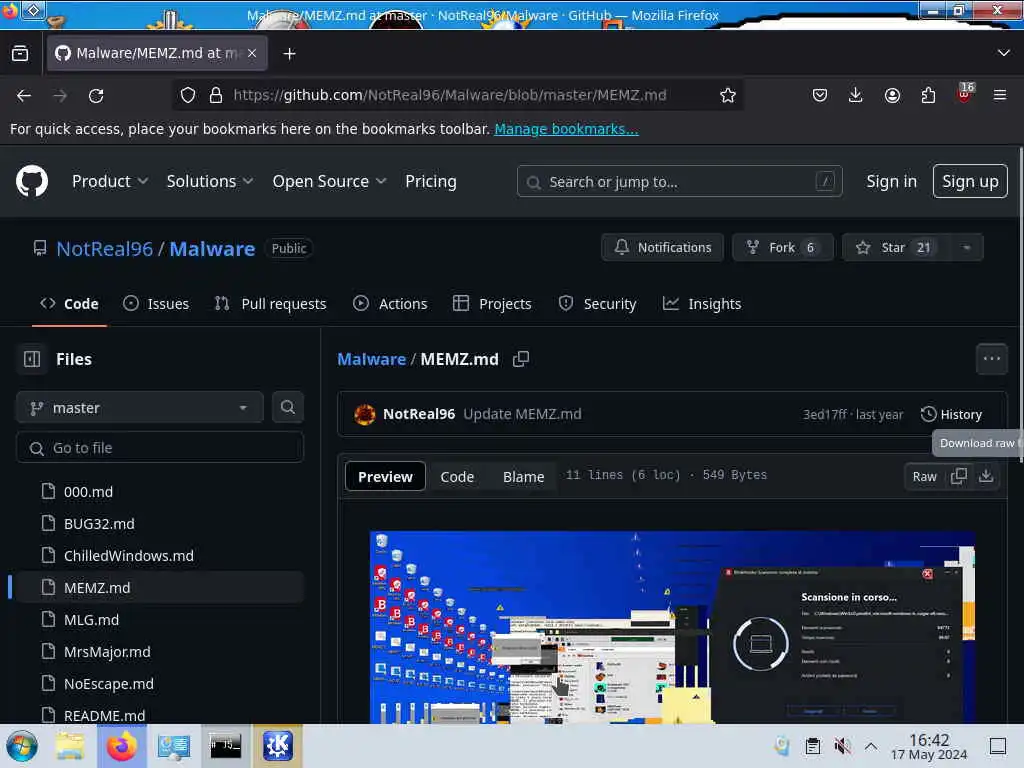Open the Star lists dropdown arrow
Screen dimensions: 1024x768
(967, 248)
